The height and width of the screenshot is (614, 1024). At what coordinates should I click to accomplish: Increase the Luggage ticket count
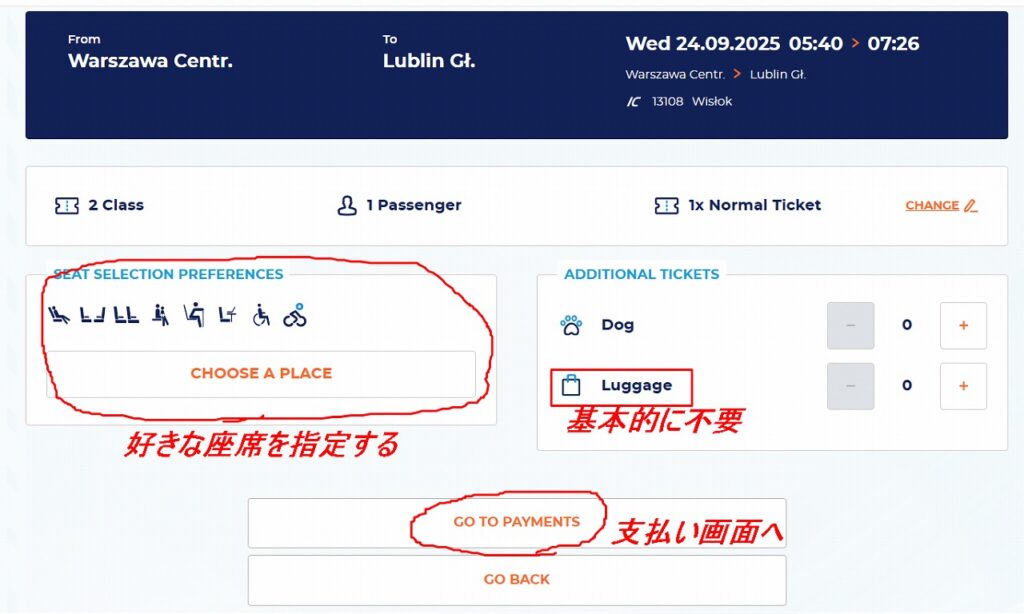[x=963, y=386]
